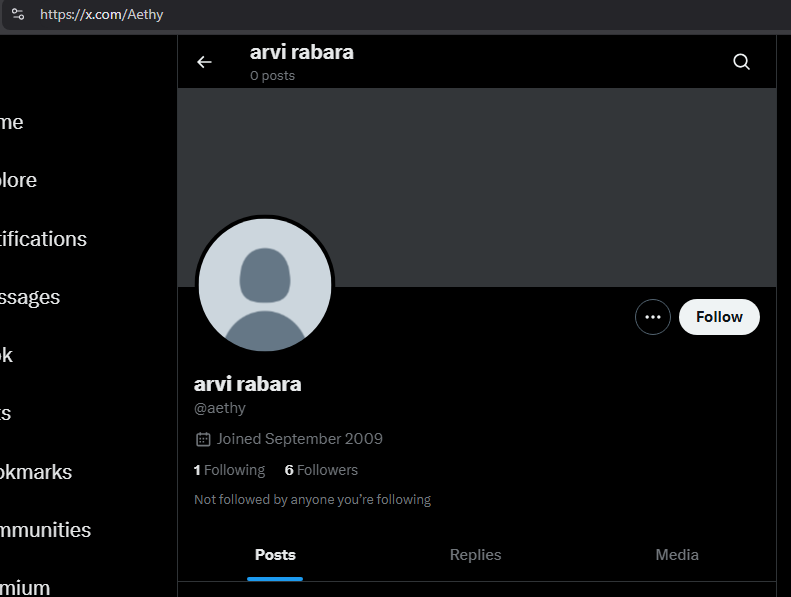The image size is (791, 597).
Task: Open the 1 Following list
Action: pos(230,470)
